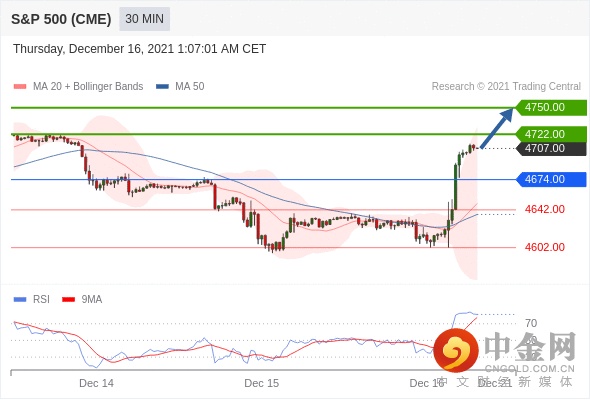590x400 pixels.
Task: Click the blue upward trend arrow
Action: [497, 128]
